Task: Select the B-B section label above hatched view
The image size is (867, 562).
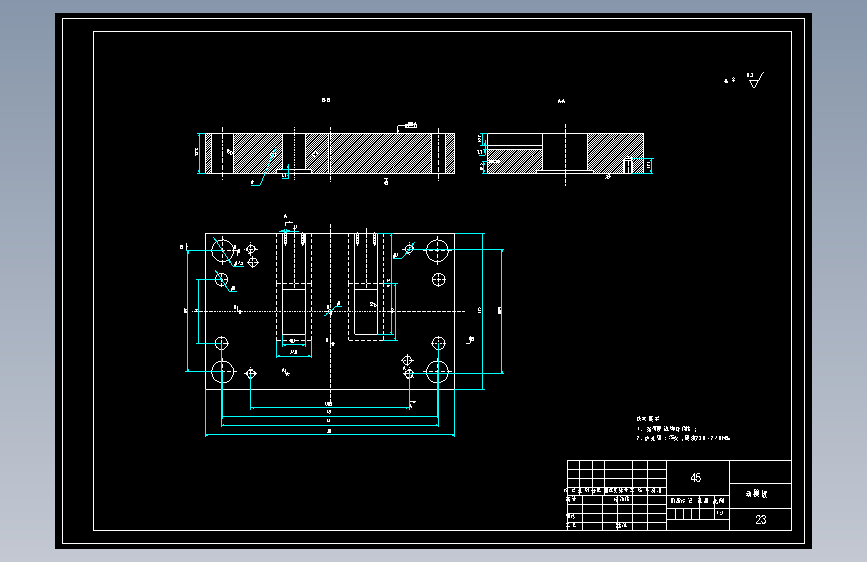Action: 326,100
